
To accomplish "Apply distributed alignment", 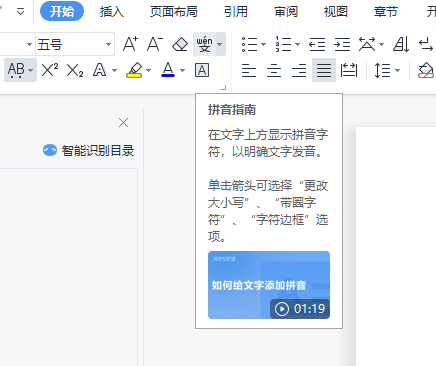I will 349,70.
